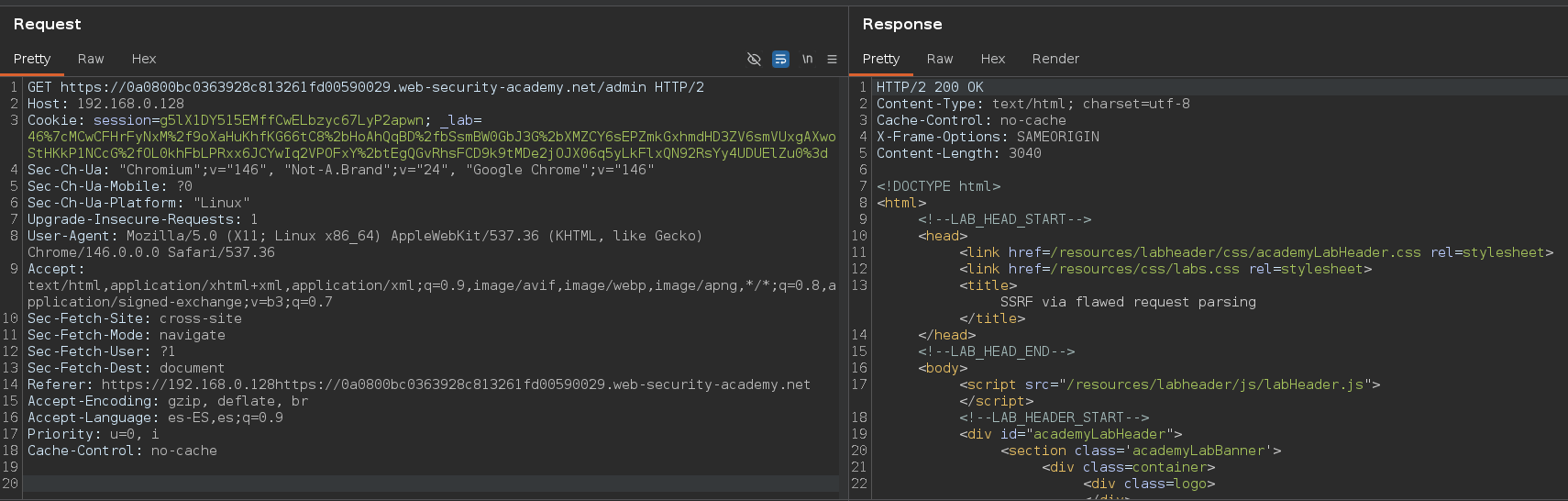Viewport: 1568px width, 501px height.
Task: Open the Response Render tab
Action: coord(1055,59)
